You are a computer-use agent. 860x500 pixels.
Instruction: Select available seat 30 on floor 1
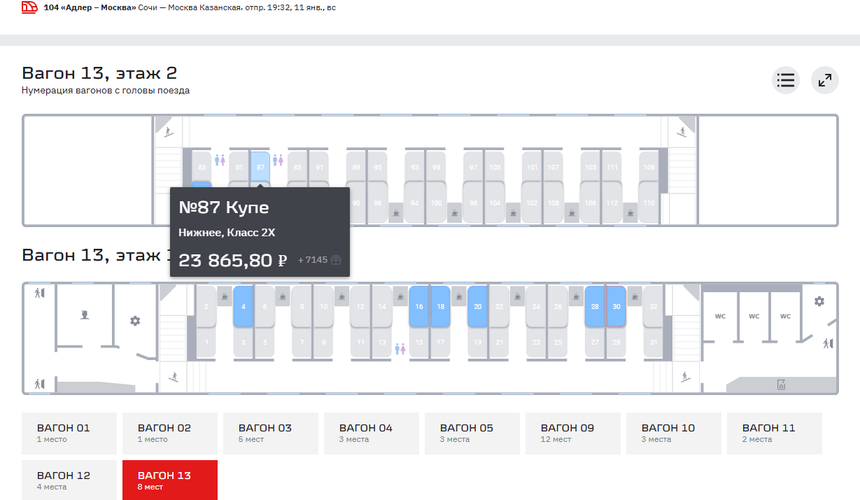click(x=616, y=307)
